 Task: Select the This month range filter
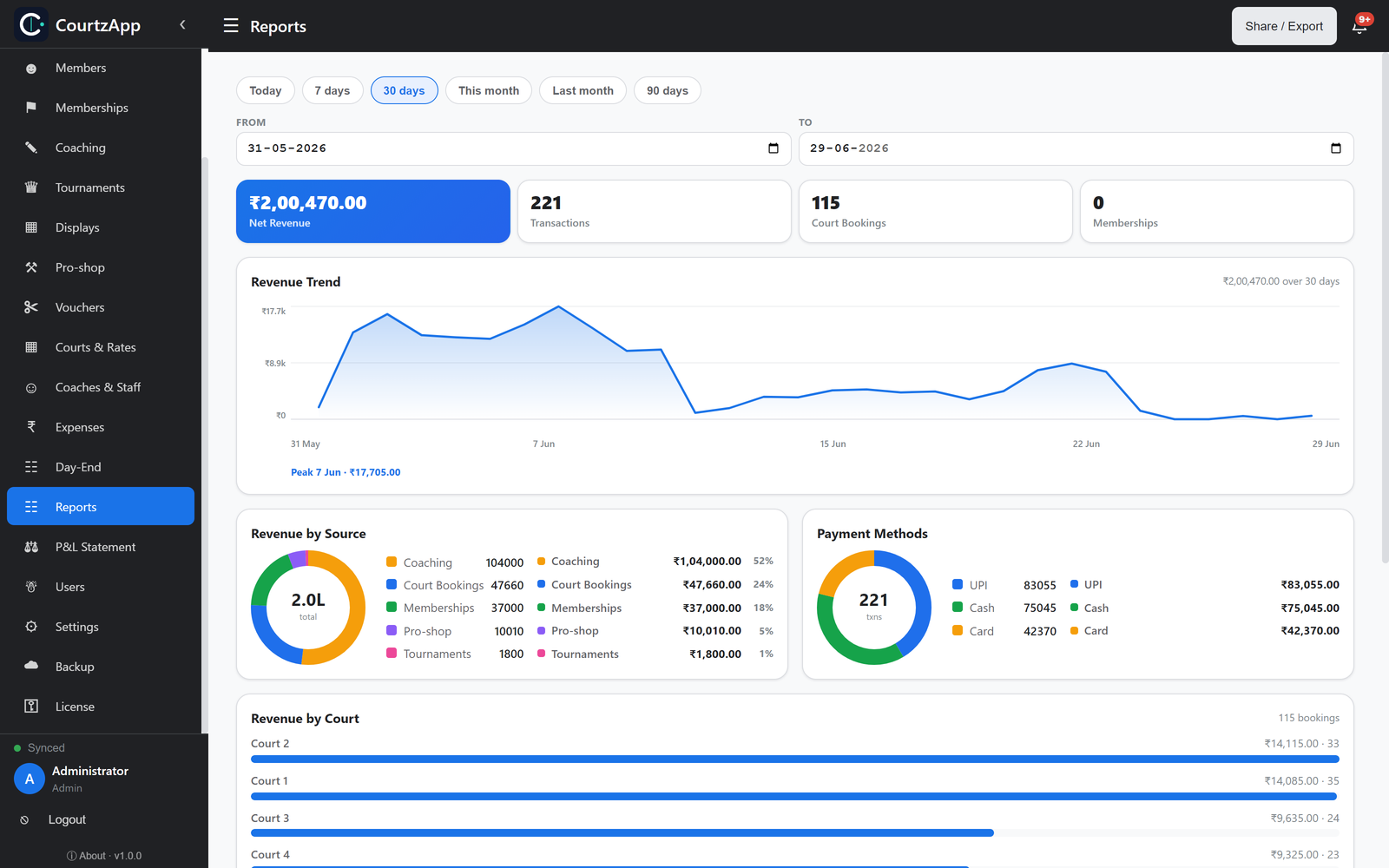coord(489,90)
